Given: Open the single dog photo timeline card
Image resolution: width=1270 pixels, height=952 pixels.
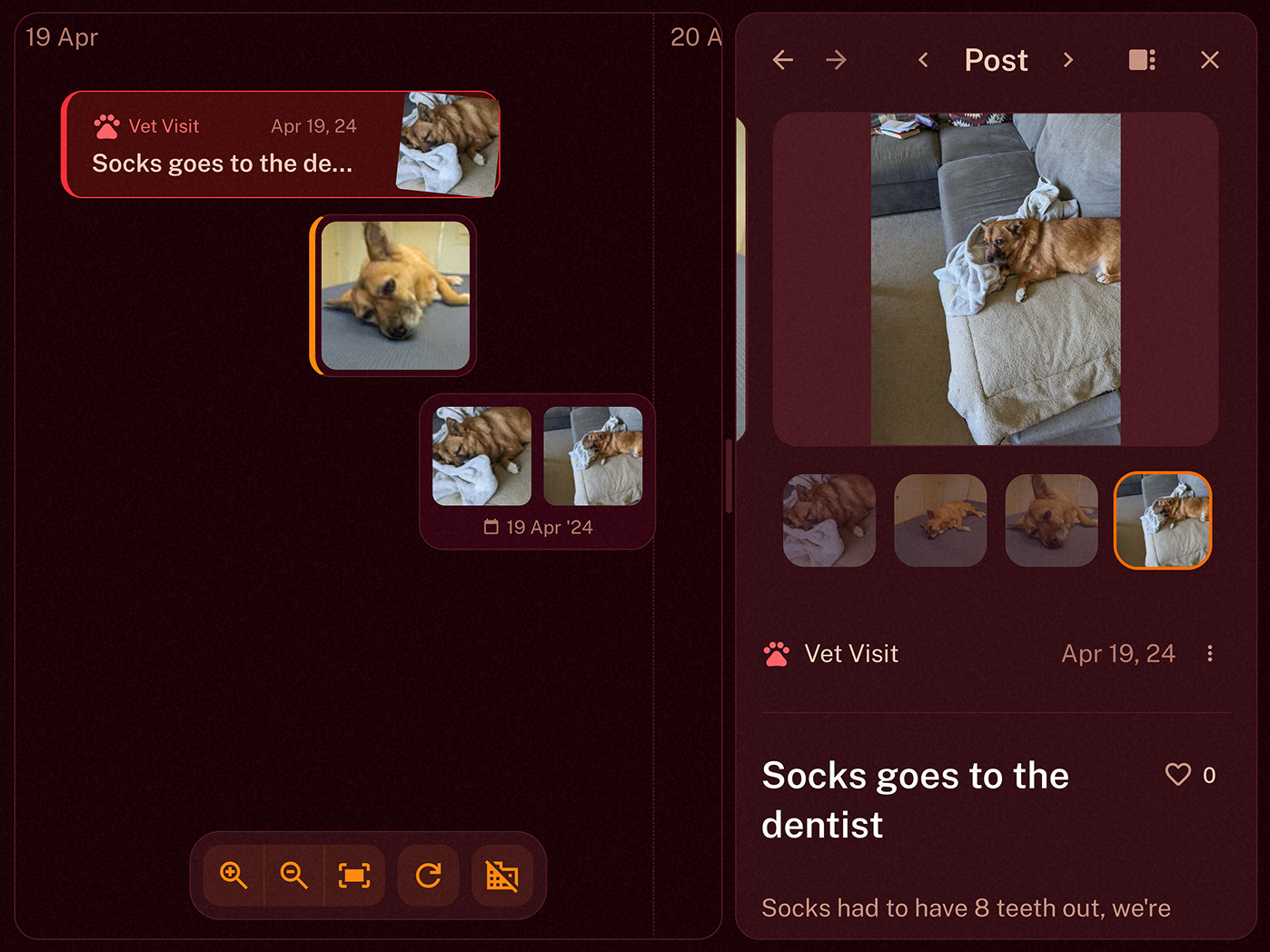Looking at the screenshot, I should click(x=393, y=295).
